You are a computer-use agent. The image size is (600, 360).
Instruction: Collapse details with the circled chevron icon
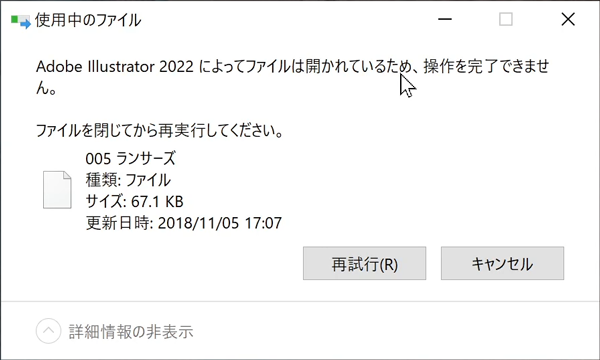pos(48,331)
